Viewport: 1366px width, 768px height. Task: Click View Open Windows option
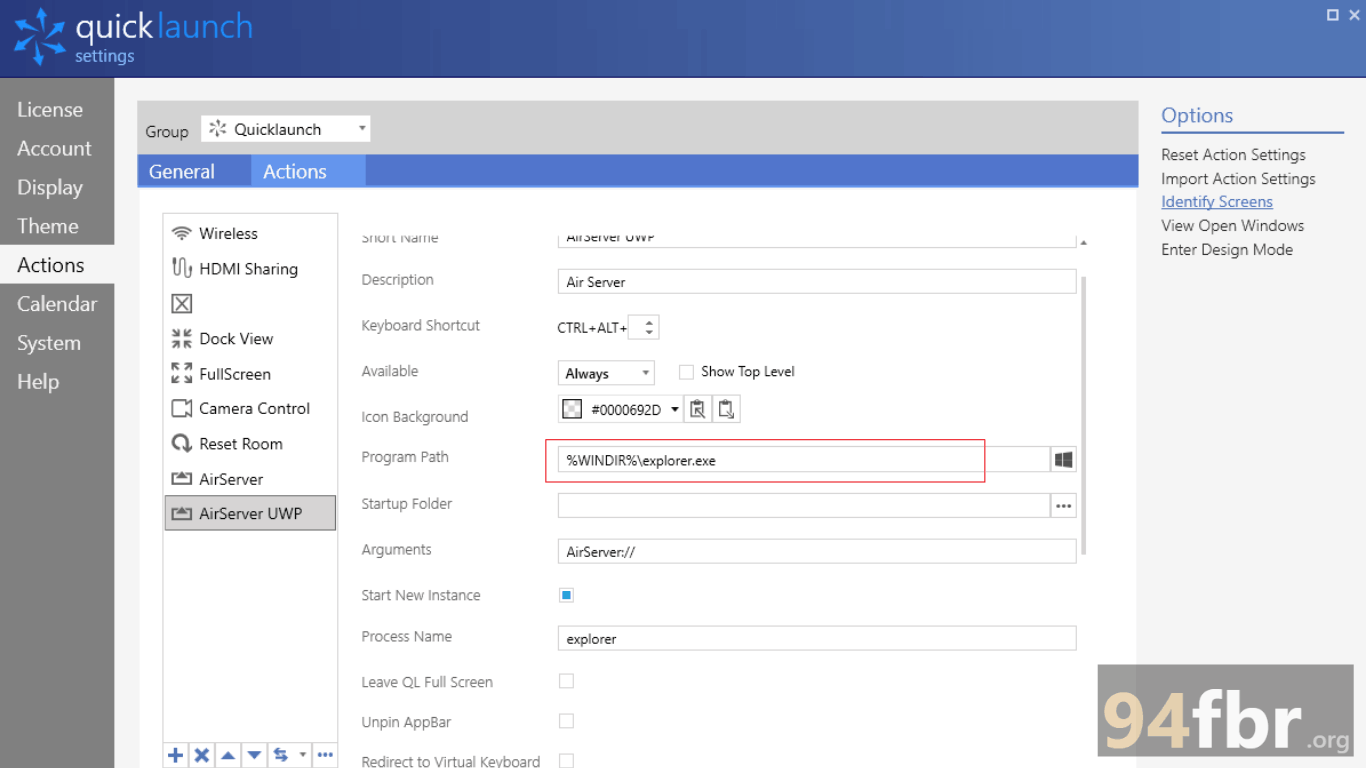(1232, 226)
